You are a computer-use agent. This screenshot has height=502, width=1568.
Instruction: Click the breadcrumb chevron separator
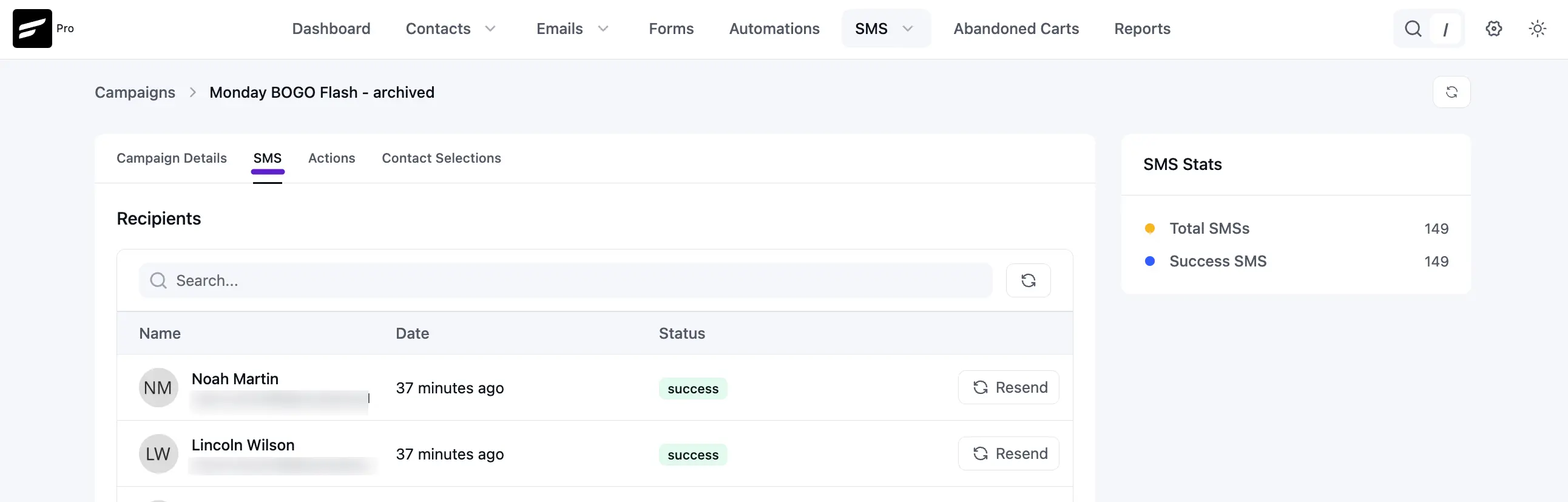(193, 92)
